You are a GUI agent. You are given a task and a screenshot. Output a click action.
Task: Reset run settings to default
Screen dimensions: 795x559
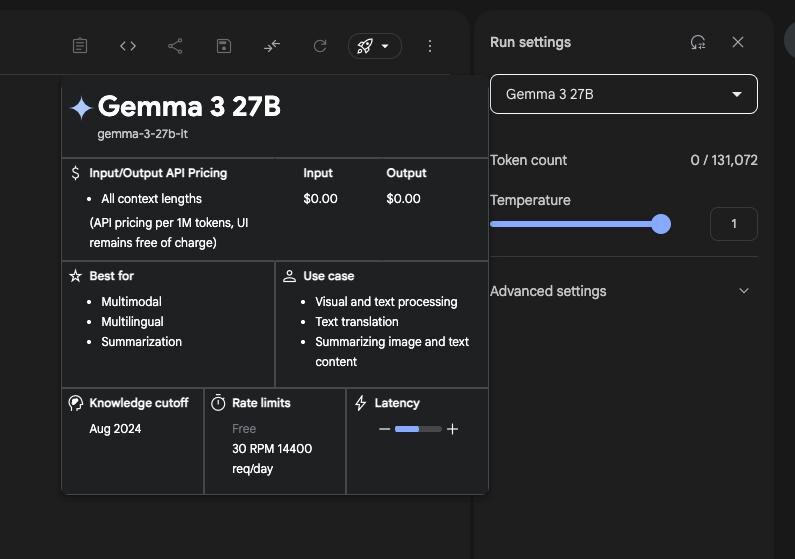[x=698, y=42]
